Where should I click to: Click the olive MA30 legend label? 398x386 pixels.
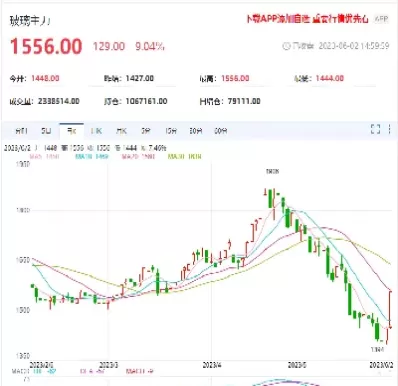point(185,156)
